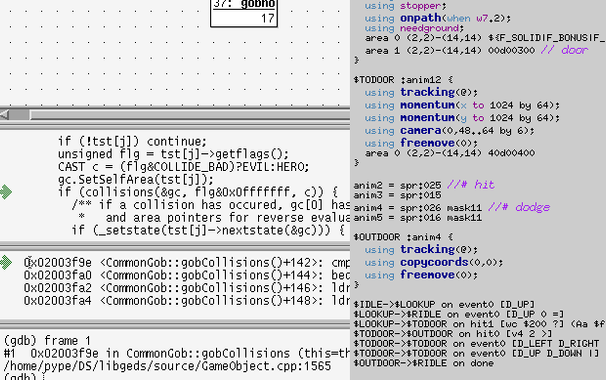Click the last (gdb) prompt input line
The height and width of the screenshot is (380, 606).
click(23, 377)
